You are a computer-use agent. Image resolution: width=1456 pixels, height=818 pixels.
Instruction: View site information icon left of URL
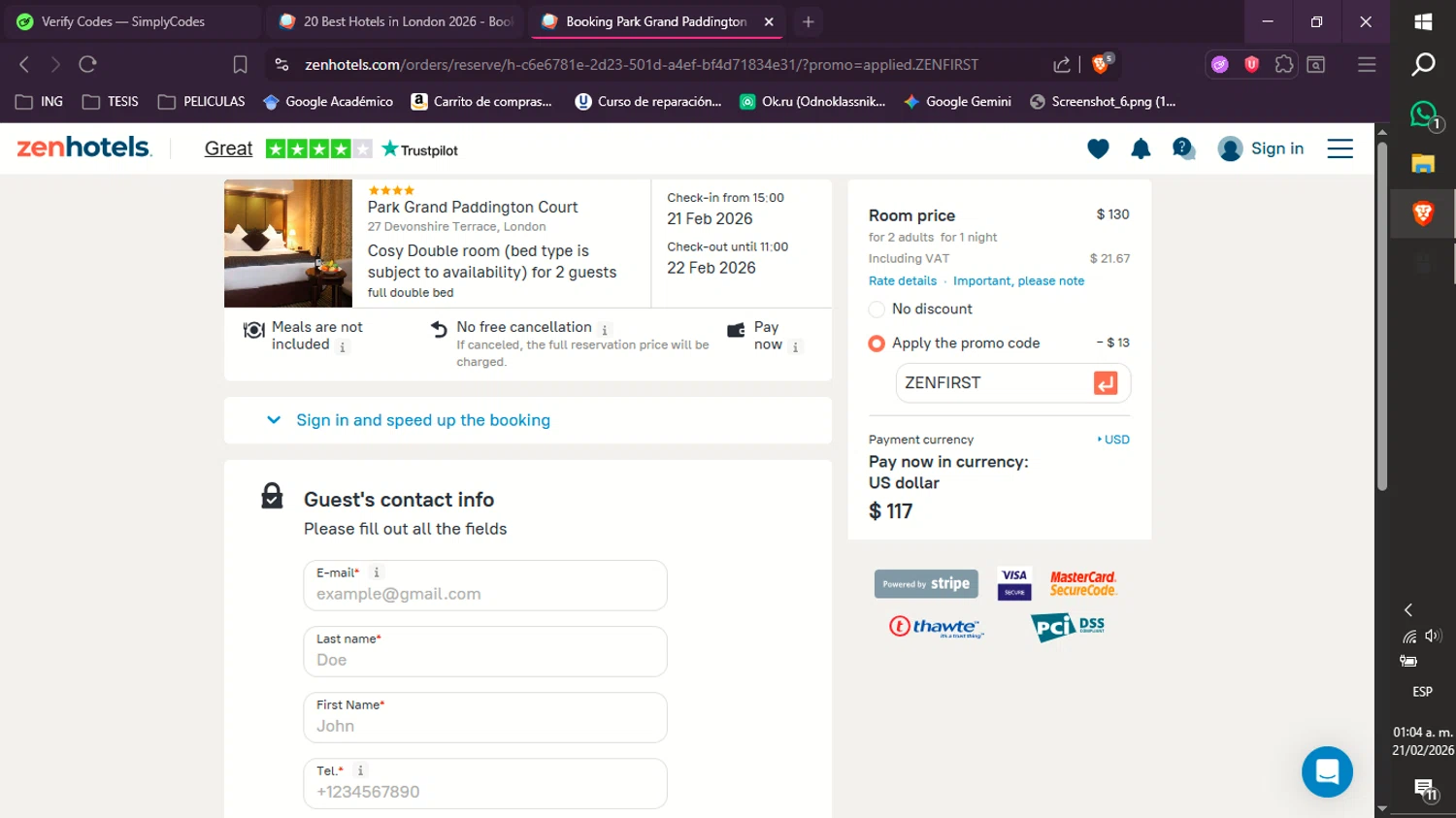click(281, 64)
